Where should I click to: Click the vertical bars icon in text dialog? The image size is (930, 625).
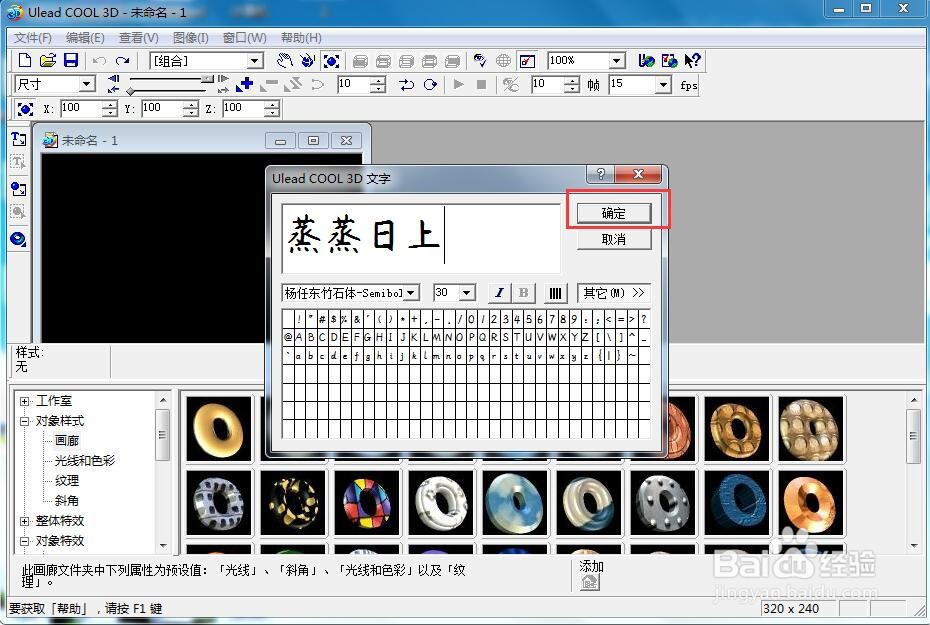tap(555, 293)
